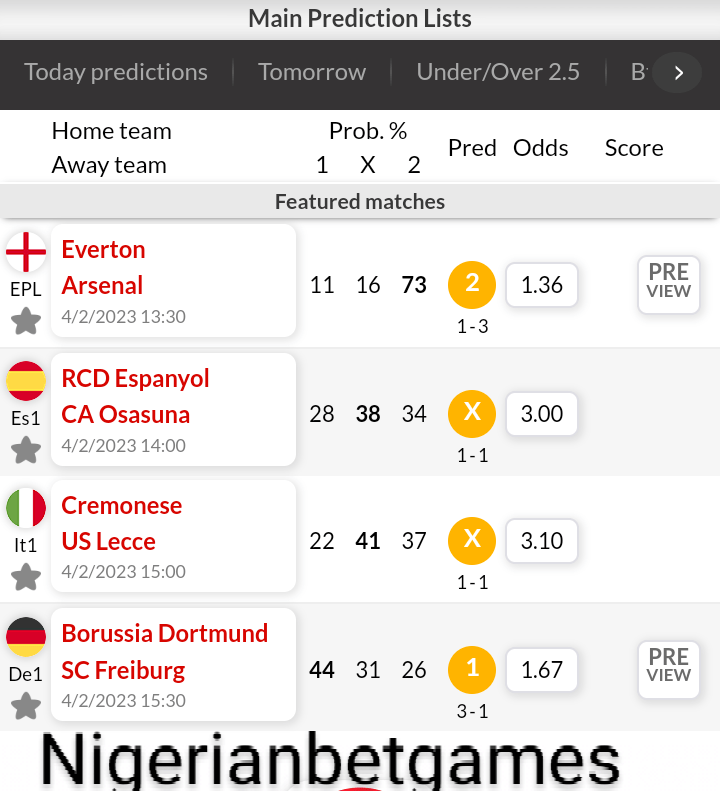Click the 1.36 odds box
This screenshot has width=720, height=791.
tap(542, 285)
